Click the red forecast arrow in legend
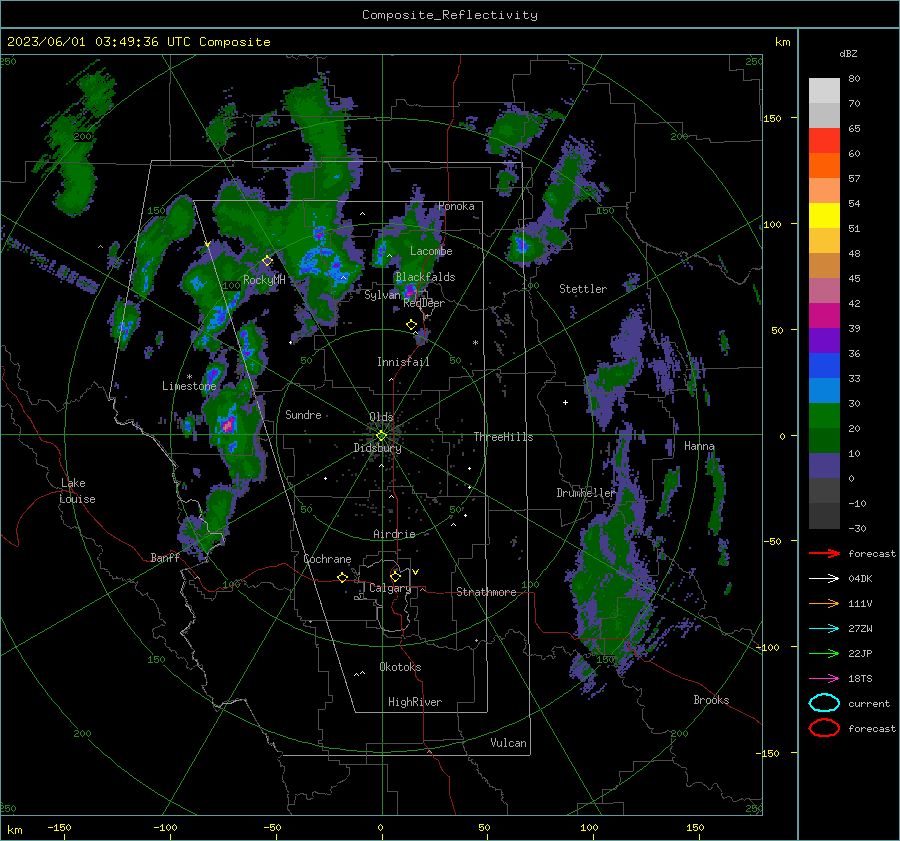 coord(824,553)
